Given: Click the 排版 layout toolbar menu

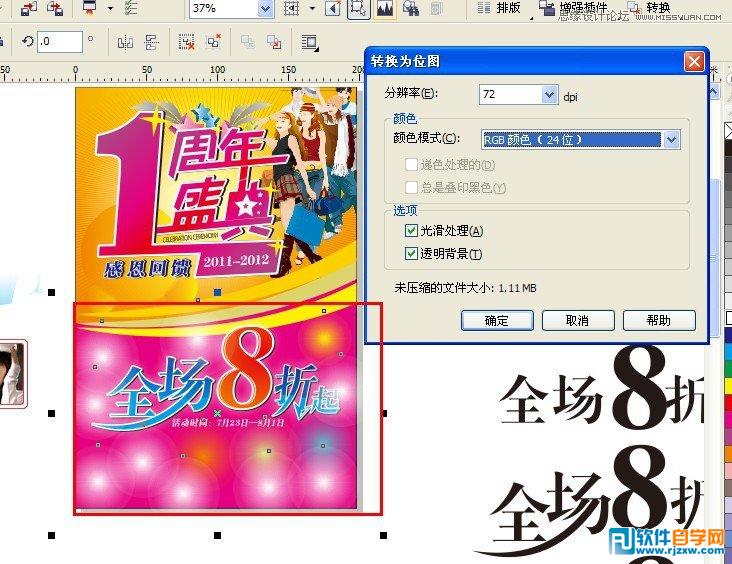Looking at the screenshot, I should (508, 7).
